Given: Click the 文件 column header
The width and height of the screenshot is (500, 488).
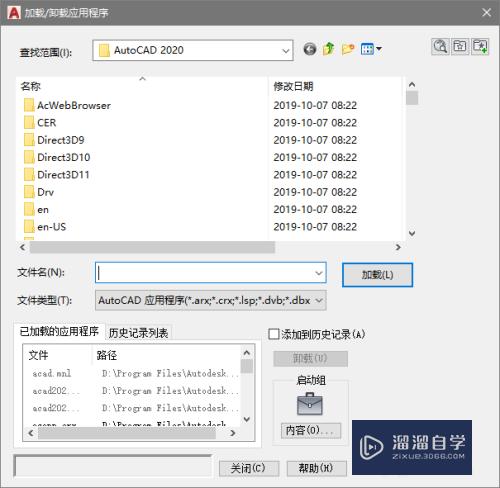Looking at the screenshot, I should pyautogui.click(x=57, y=355).
